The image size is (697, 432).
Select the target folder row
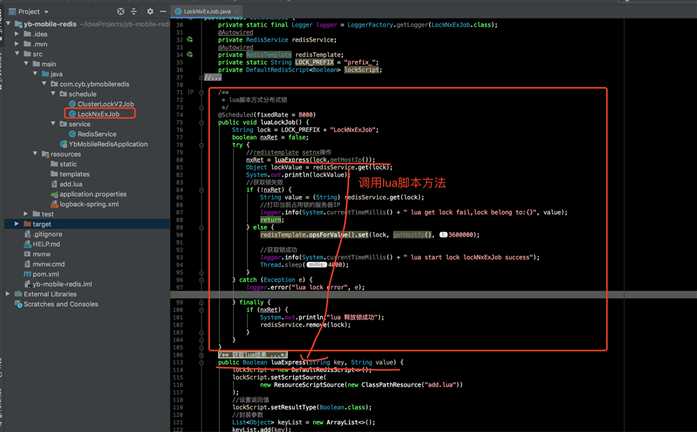pyautogui.click(x=87, y=224)
